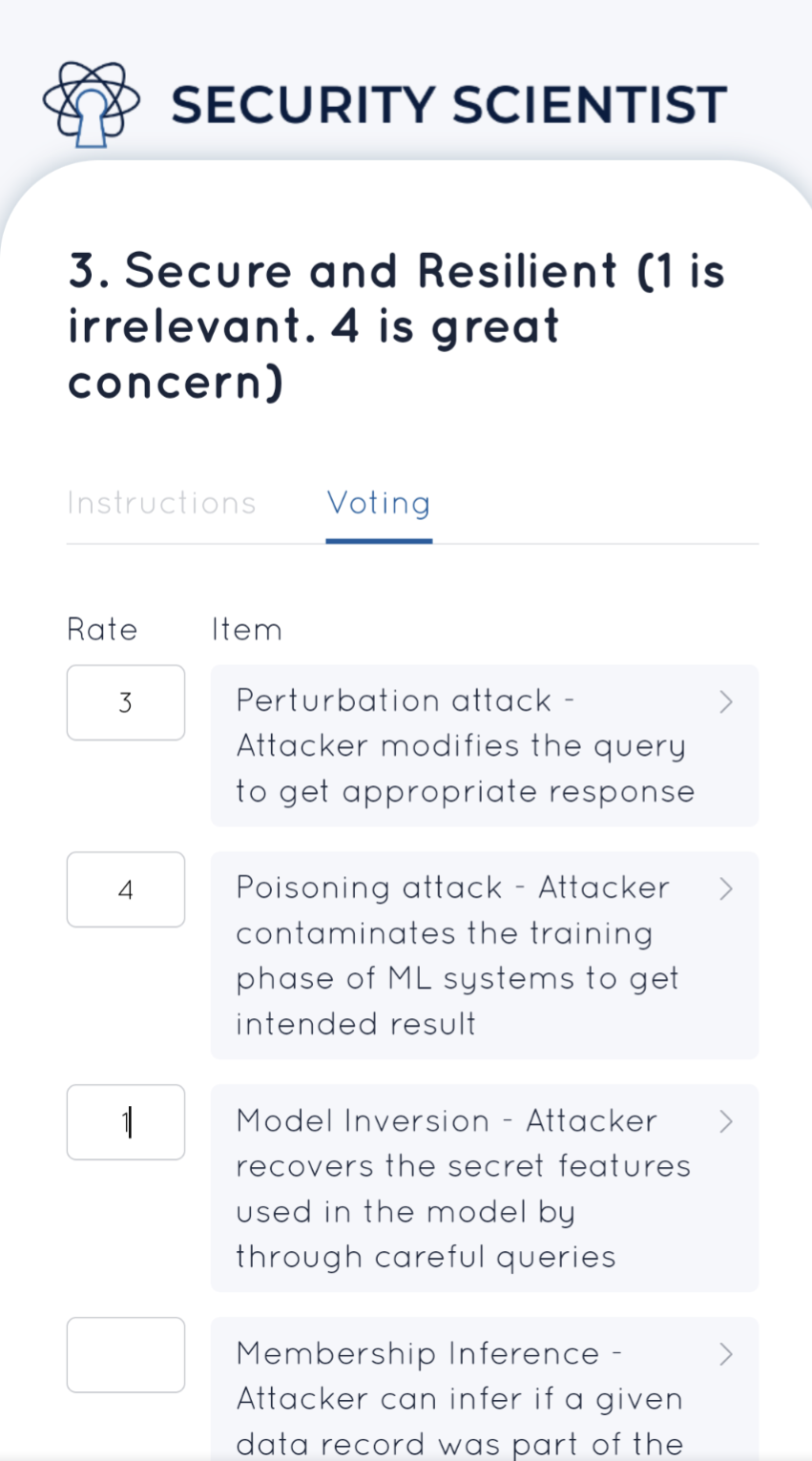The image size is (812, 1461).
Task: Expand the Perturbation attack item chevron
Action: 726,702
